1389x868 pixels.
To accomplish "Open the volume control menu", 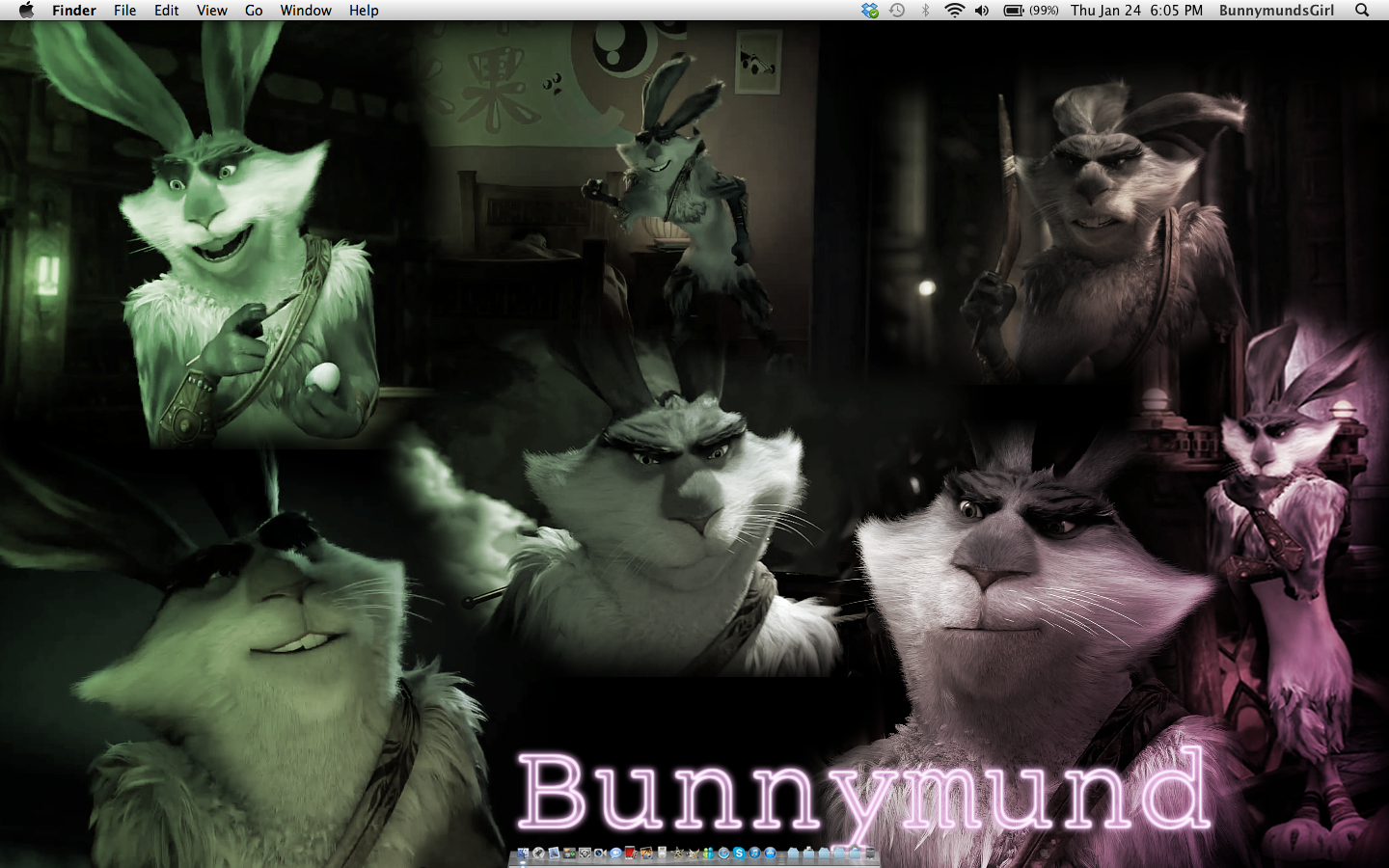I will click(982, 11).
